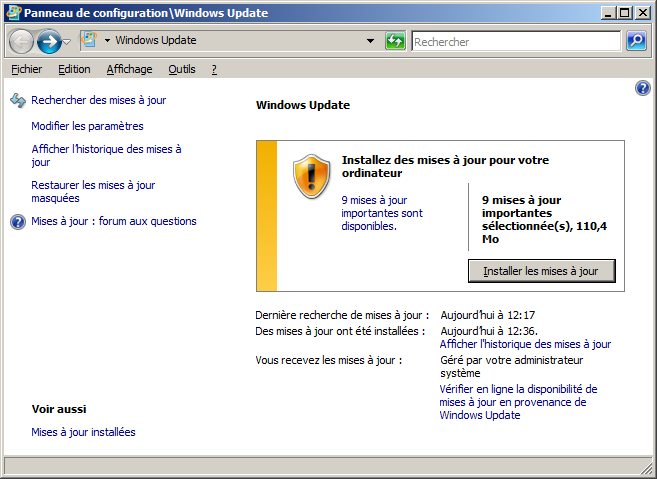Open help via the blue question mark icon
Image resolution: width=657 pixels, height=479 pixels.
pyautogui.click(x=643, y=89)
